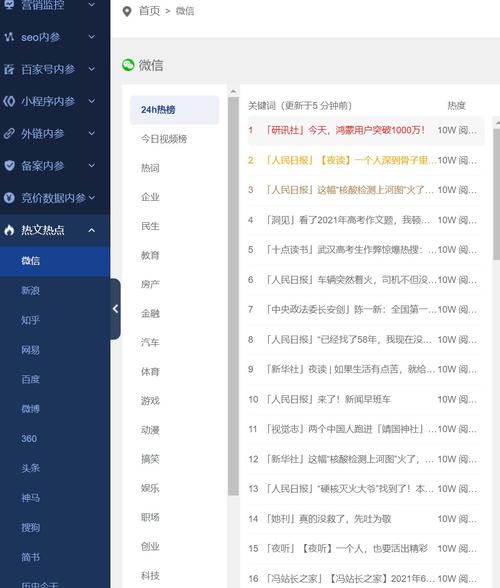Image resolution: width=500 pixels, height=588 pixels.
Task: Select the 企业 category
Action: tap(150, 197)
